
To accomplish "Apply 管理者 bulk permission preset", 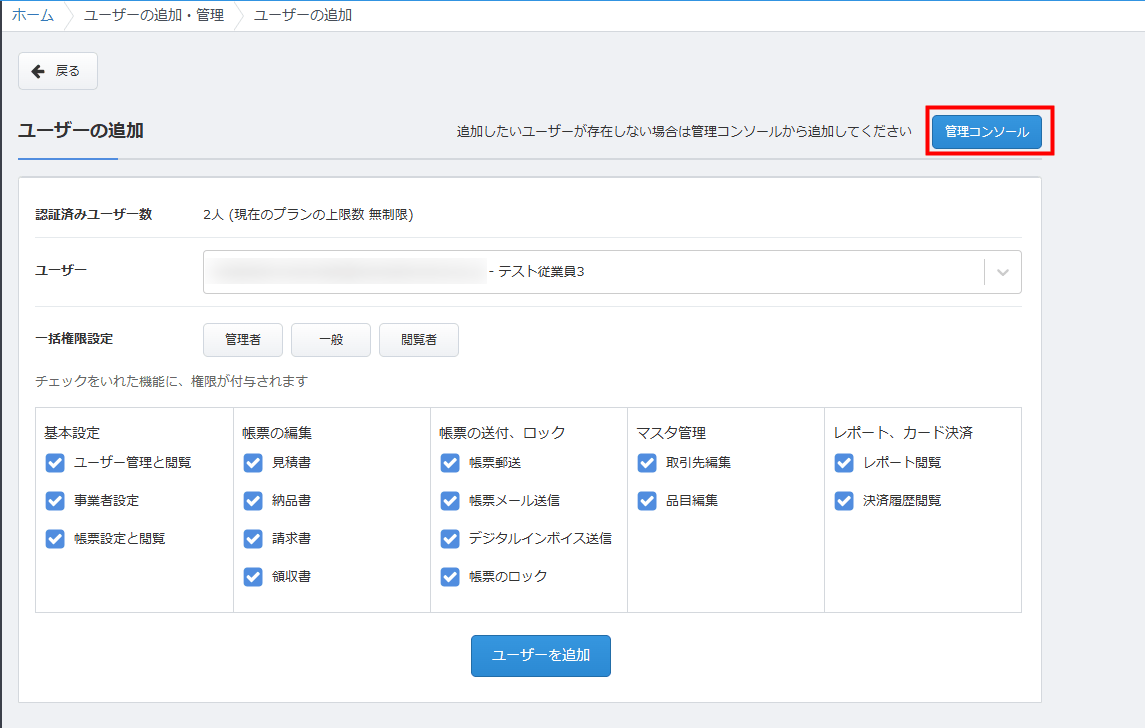I will point(243,340).
